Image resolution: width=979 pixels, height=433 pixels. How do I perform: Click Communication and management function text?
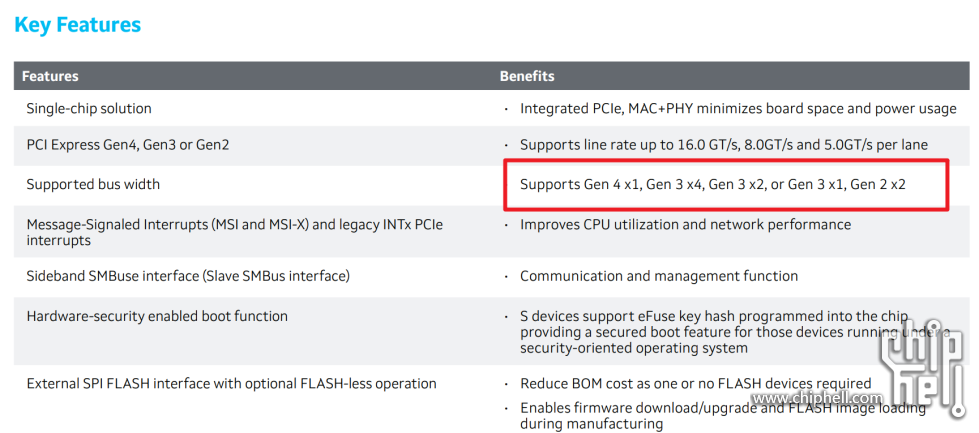click(x=659, y=276)
